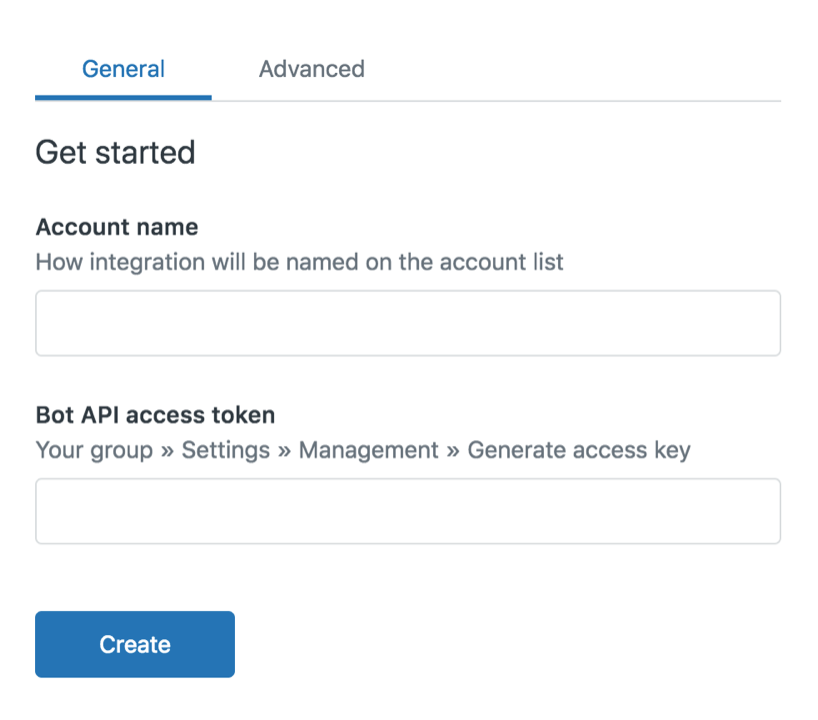Click the "Bot API access token" label
The height and width of the screenshot is (720, 818).
[155, 414]
